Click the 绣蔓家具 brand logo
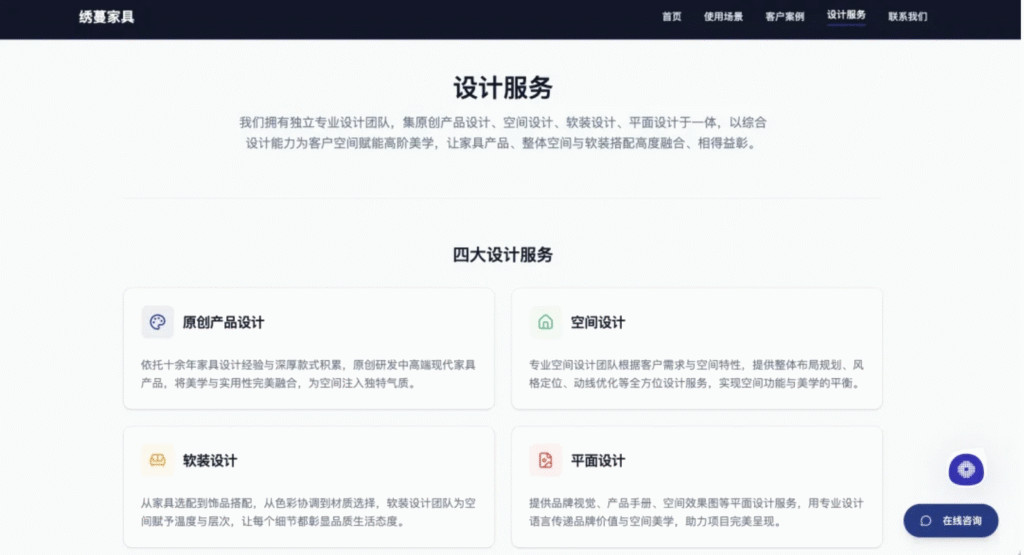The height and width of the screenshot is (555, 1024). [x=106, y=17]
